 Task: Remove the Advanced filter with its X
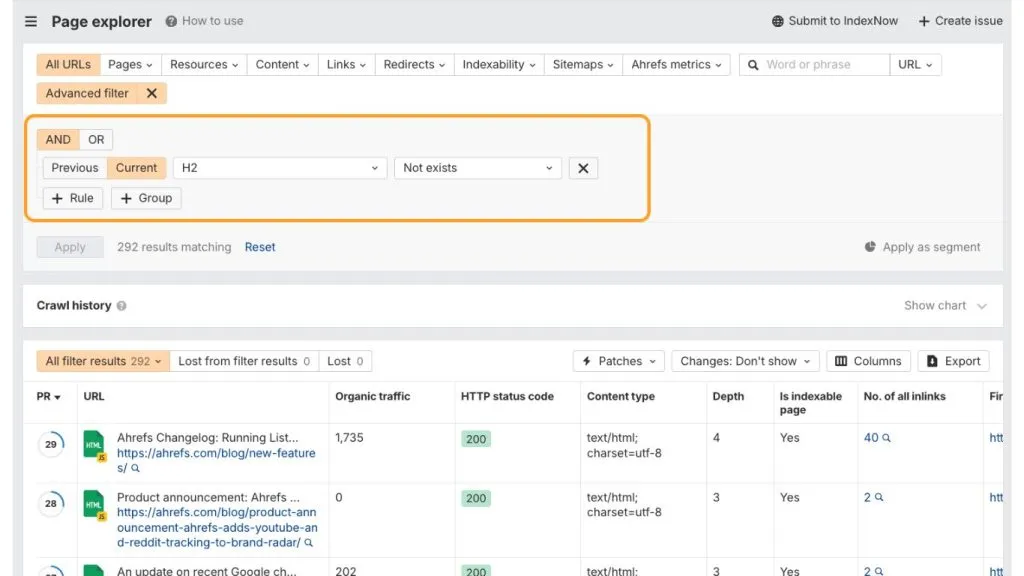[152, 93]
